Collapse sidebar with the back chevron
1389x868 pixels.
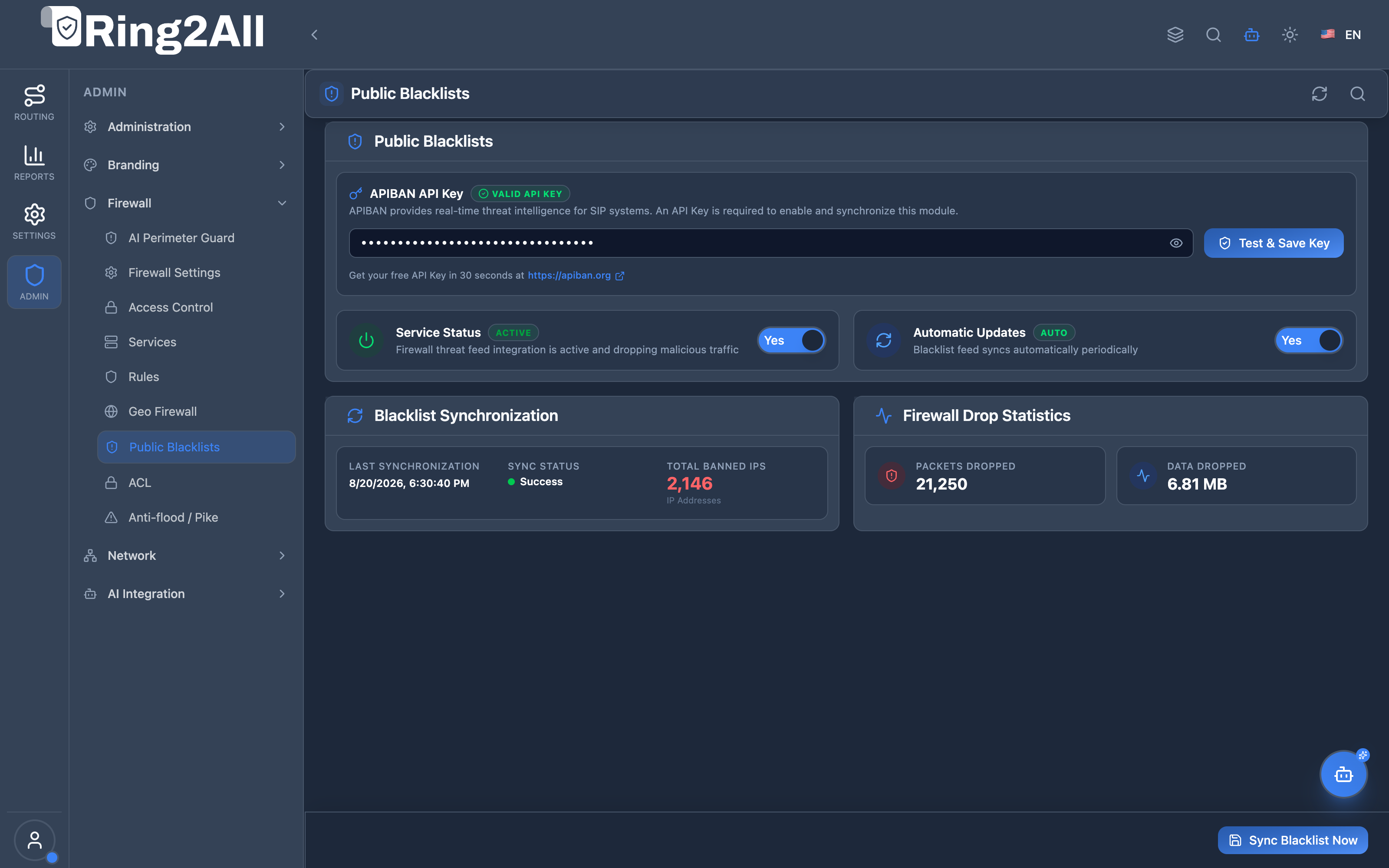[314, 34]
